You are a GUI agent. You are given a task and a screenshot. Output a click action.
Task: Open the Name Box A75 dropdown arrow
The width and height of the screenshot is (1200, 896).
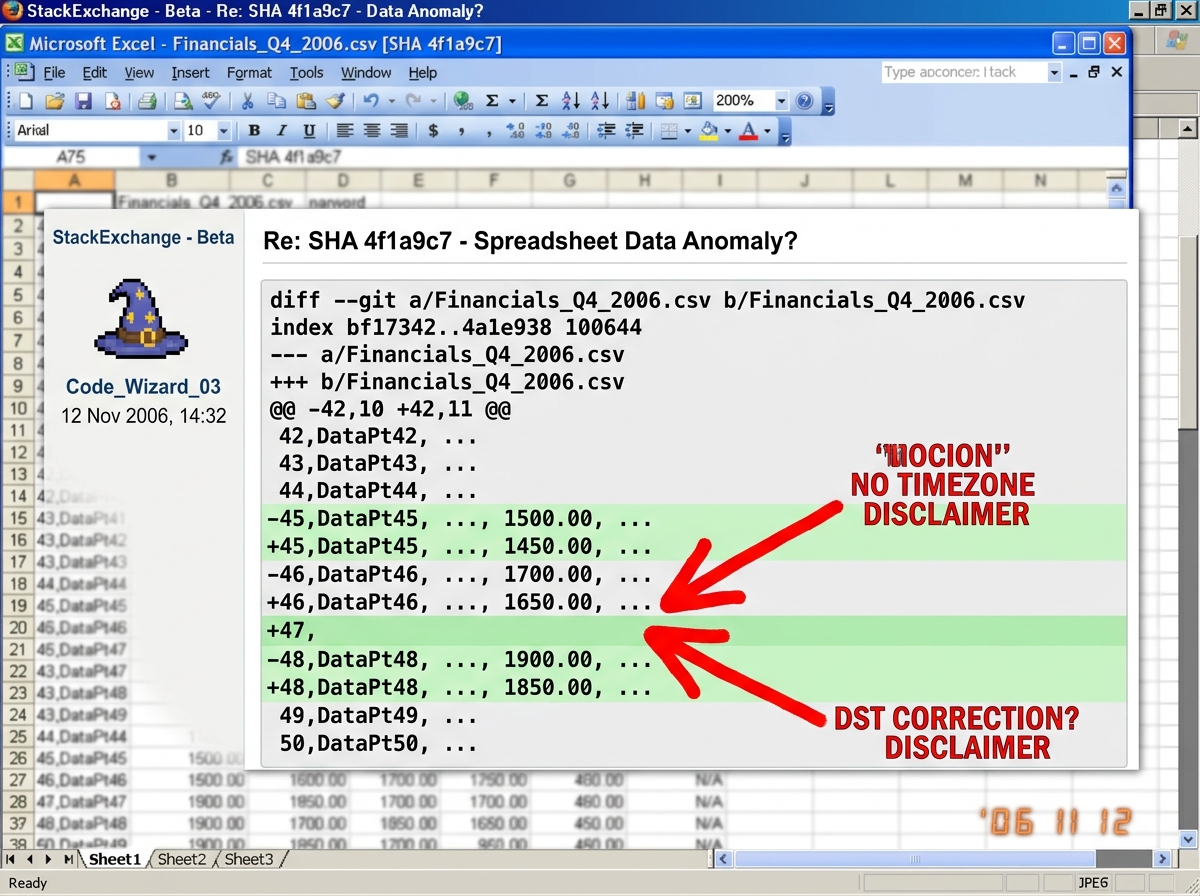coord(152,157)
